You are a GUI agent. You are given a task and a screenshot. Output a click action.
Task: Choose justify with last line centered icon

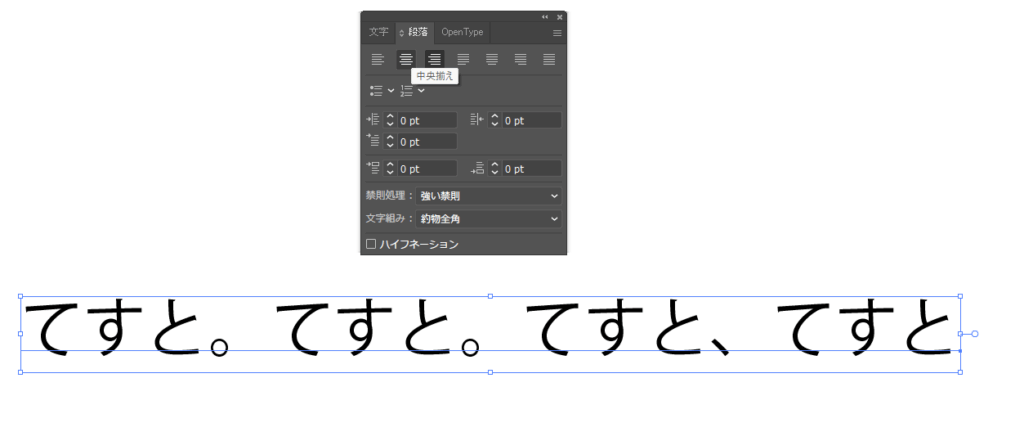[492, 60]
